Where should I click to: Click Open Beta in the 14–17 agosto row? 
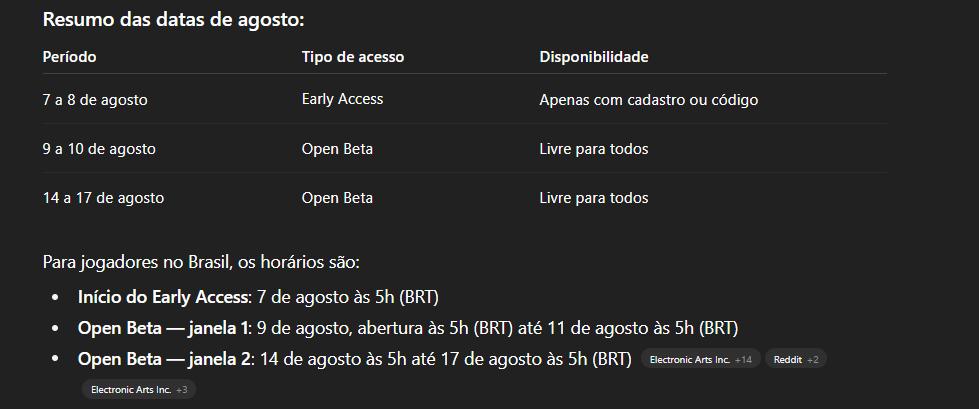(x=337, y=198)
